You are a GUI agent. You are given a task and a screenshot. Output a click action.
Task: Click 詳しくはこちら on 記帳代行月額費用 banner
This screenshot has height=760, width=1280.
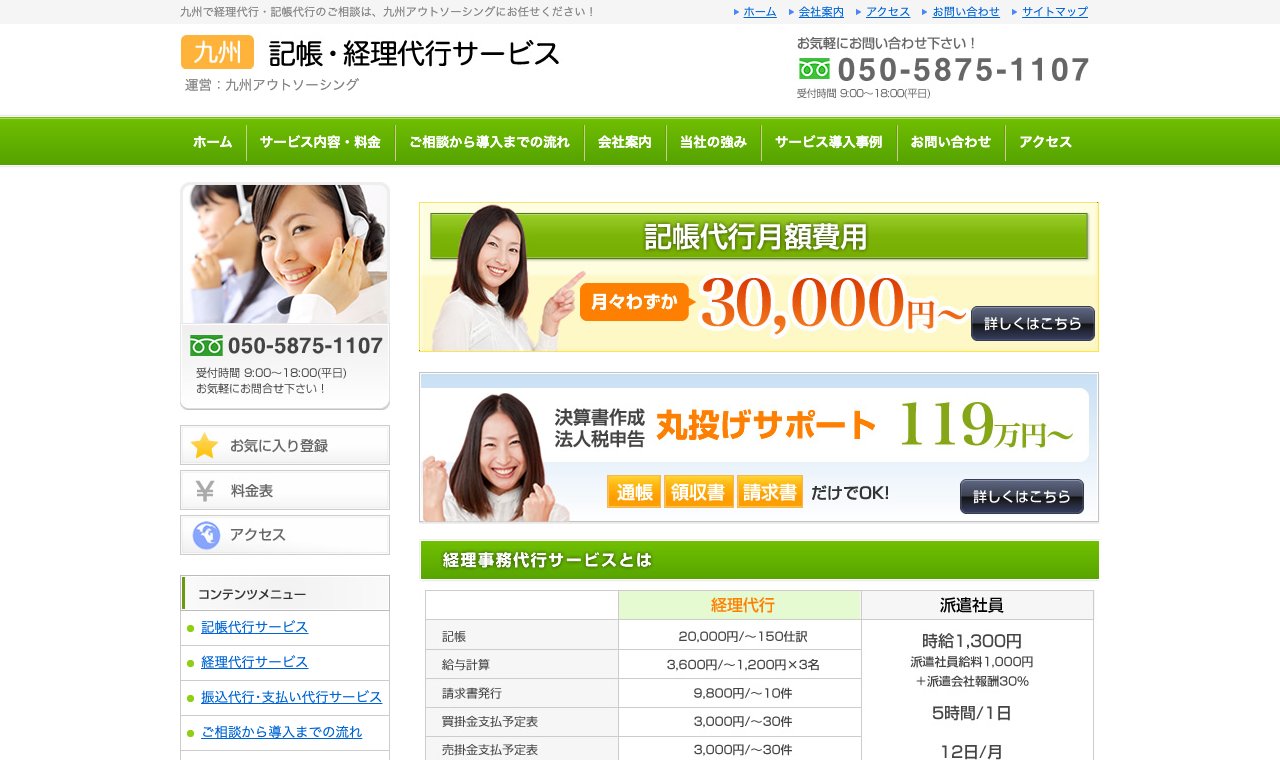click(x=1033, y=324)
